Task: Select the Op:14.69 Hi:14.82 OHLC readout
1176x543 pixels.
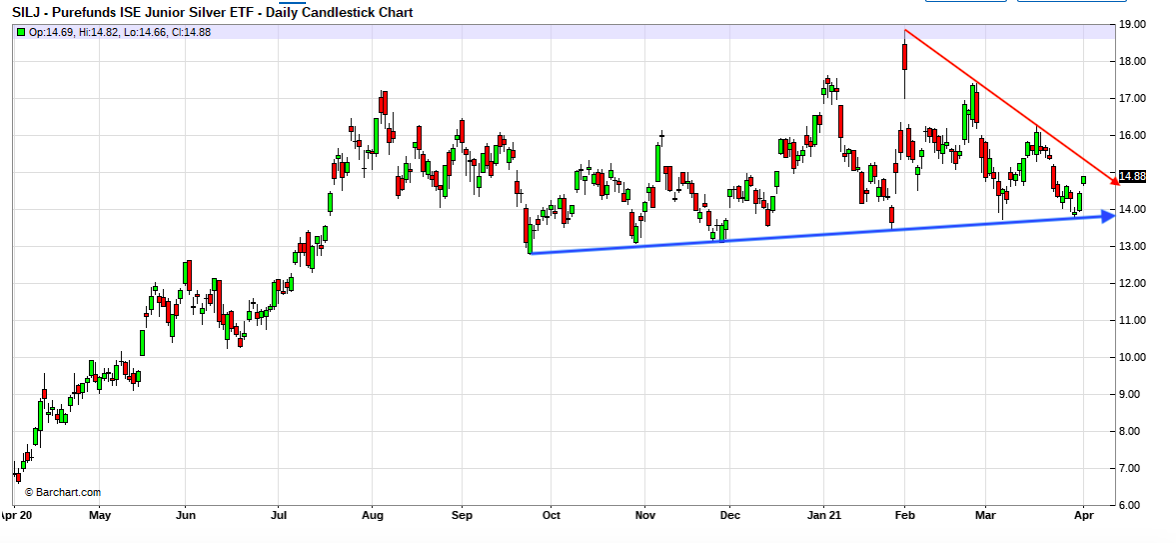Action: (x=120, y=32)
